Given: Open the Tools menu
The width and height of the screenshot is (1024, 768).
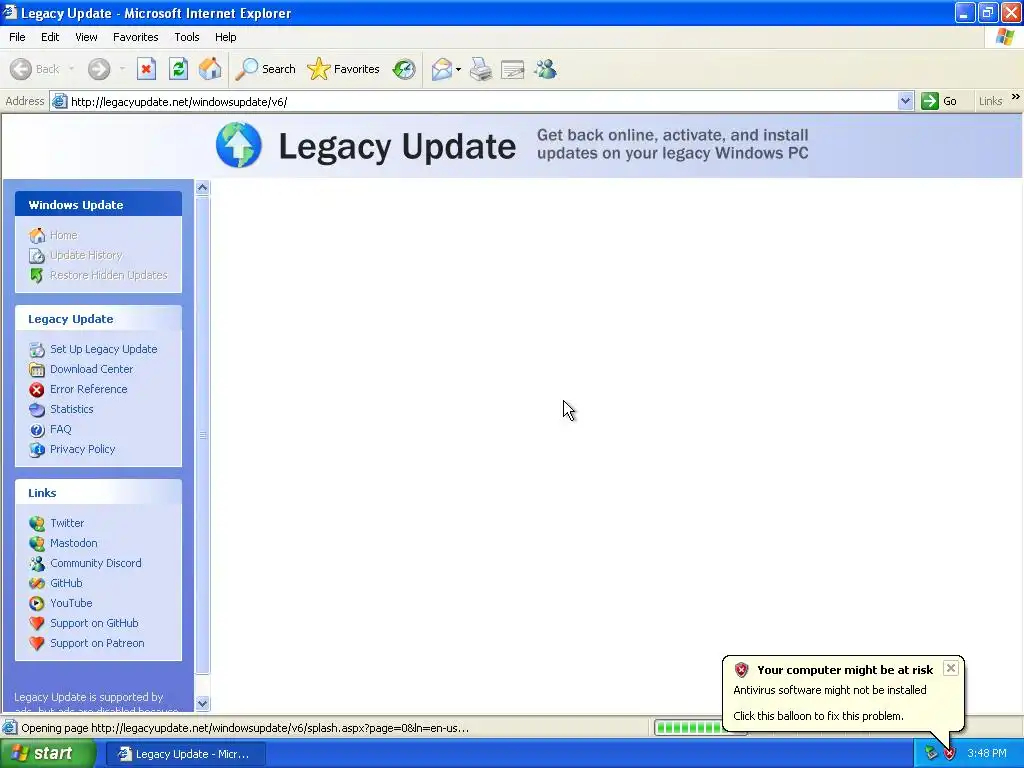Looking at the screenshot, I should click(187, 37).
